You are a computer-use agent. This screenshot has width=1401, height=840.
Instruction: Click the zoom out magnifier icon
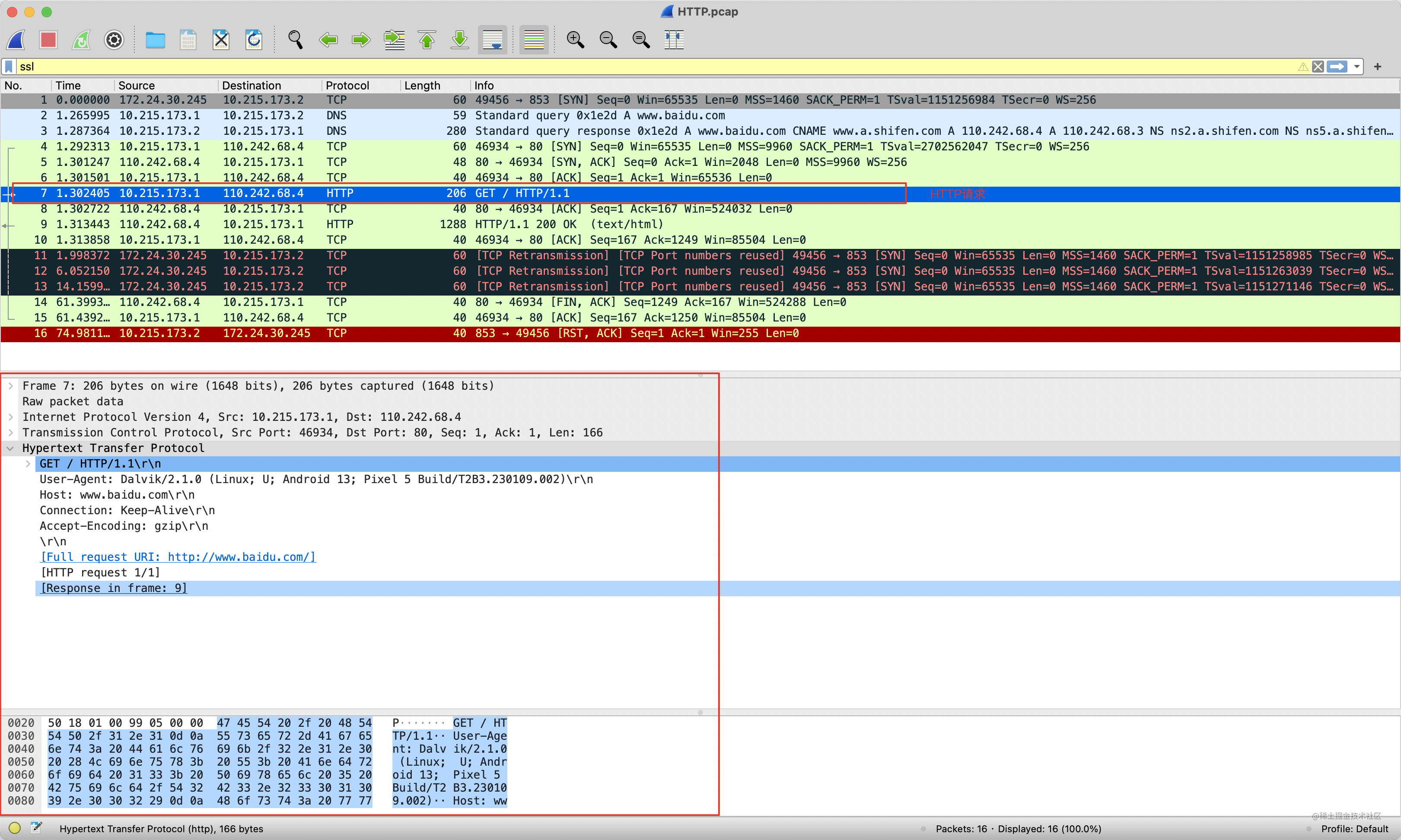(608, 40)
